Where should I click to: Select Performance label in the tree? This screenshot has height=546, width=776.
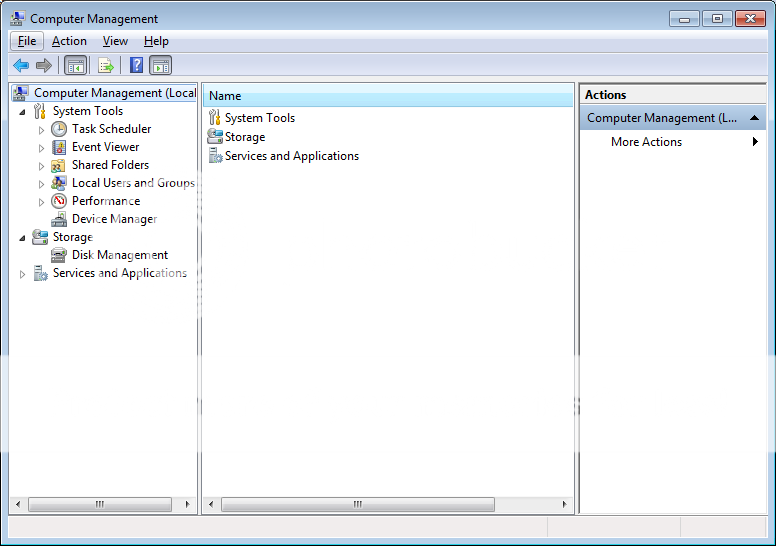click(106, 201)
